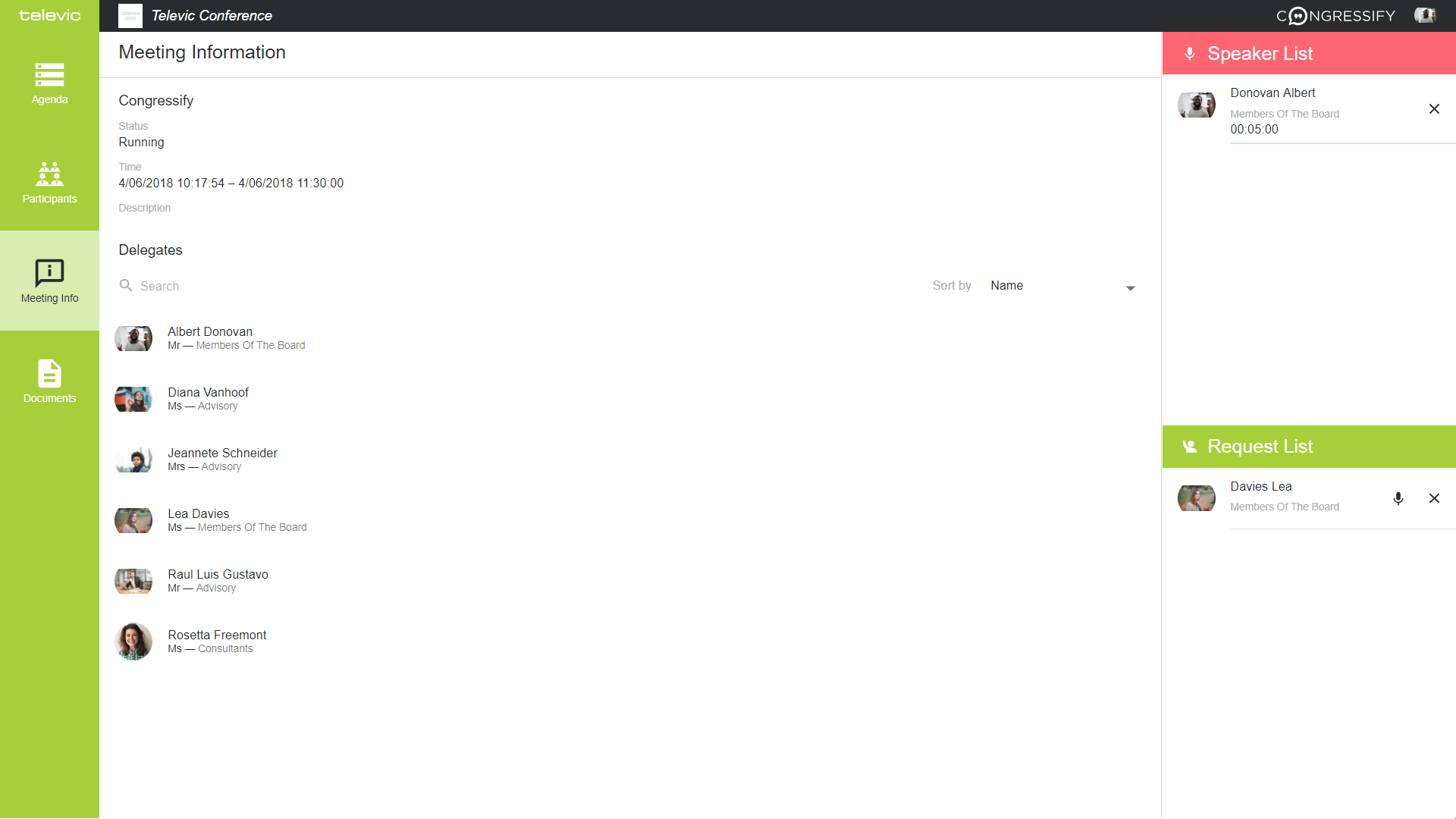Screen dimensions: 1456x819
Task: Select the Meeting Info sidebar icon
Action: click(x=49, y=273)
